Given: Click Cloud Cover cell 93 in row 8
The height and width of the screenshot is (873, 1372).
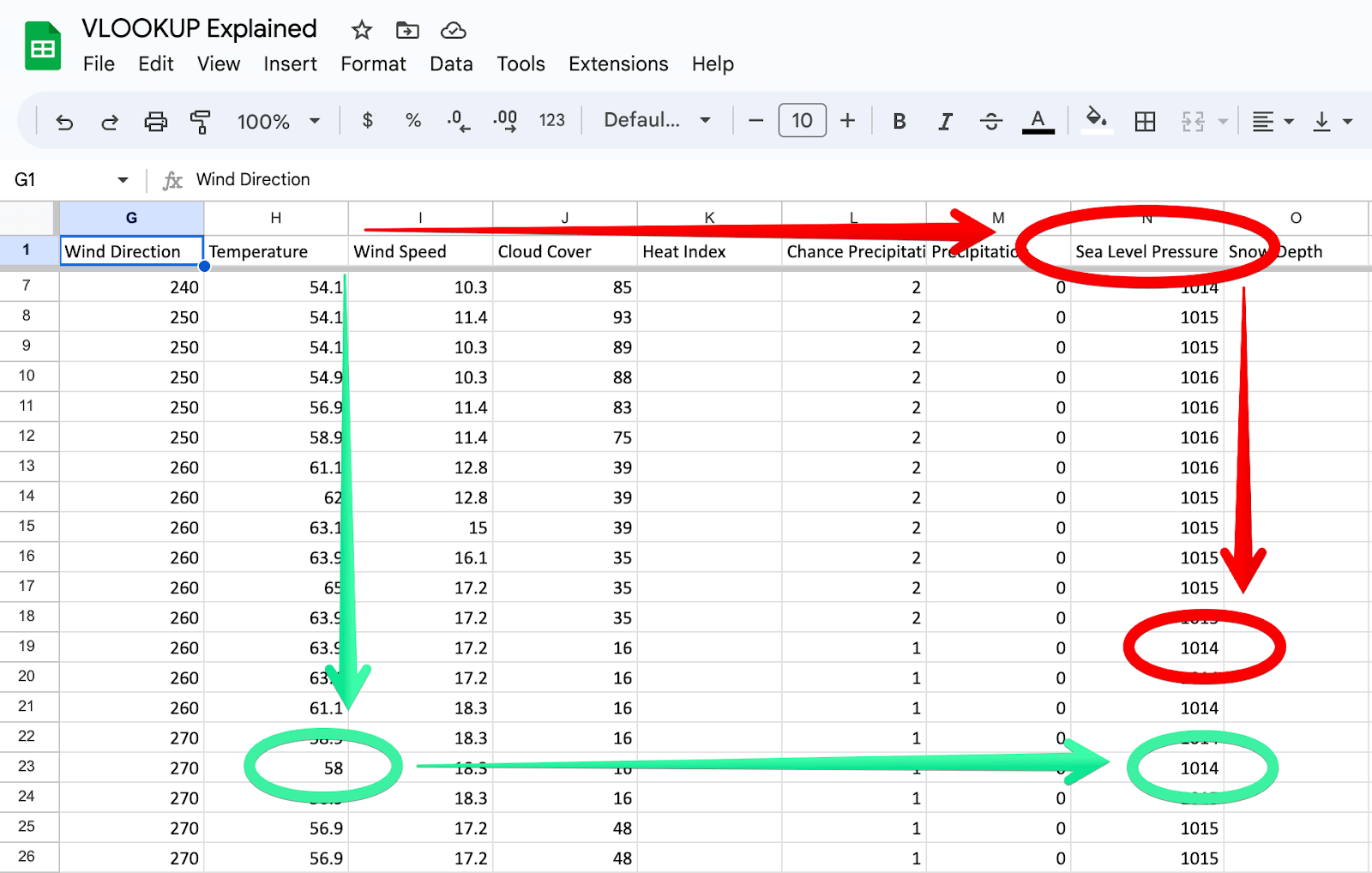Looking at the screenshot, I should coord(565,317).
